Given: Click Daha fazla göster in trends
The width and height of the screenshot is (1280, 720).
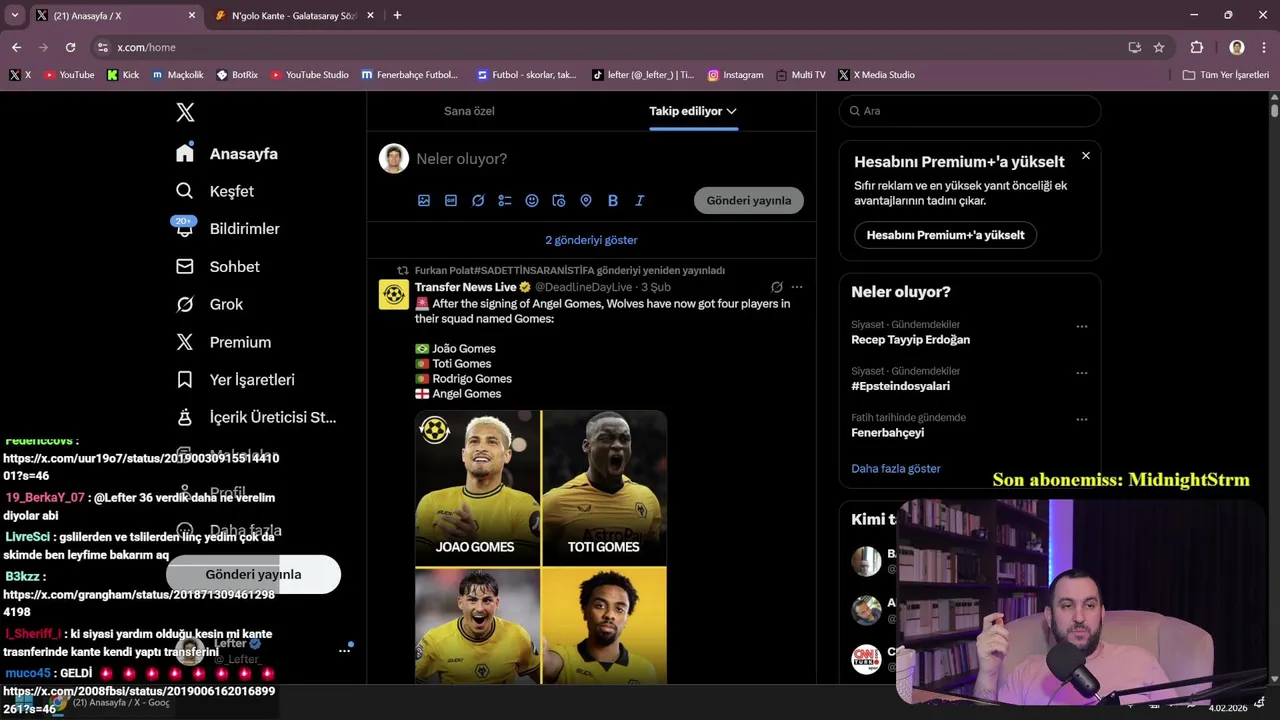Looking at the screenshot, I should coord(896,468).
